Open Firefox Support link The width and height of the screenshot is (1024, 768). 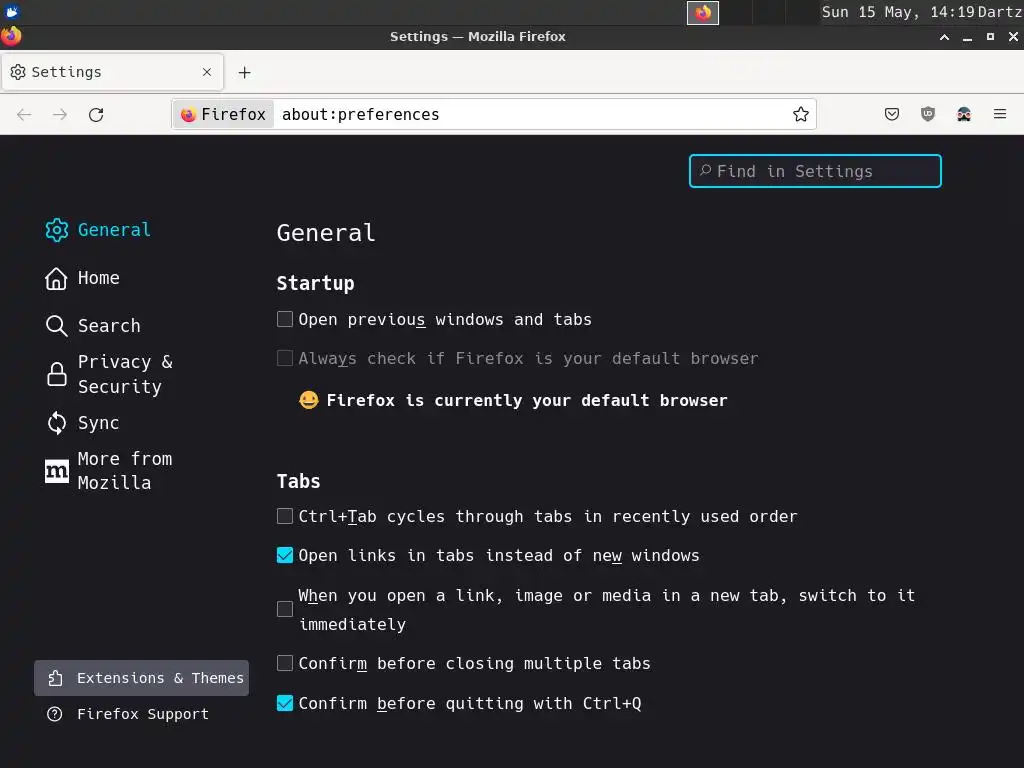(x=128, y=714)
